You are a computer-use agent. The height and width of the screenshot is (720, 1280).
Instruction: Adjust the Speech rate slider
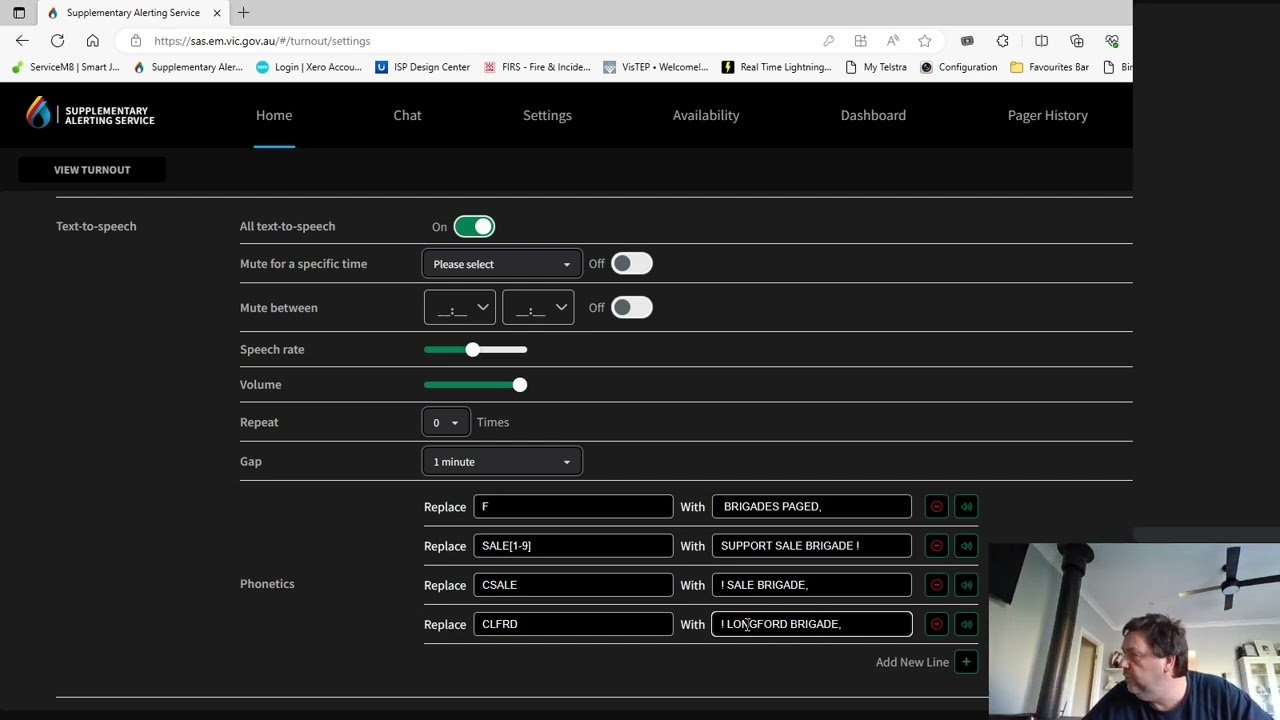click(x=473, y=350)
